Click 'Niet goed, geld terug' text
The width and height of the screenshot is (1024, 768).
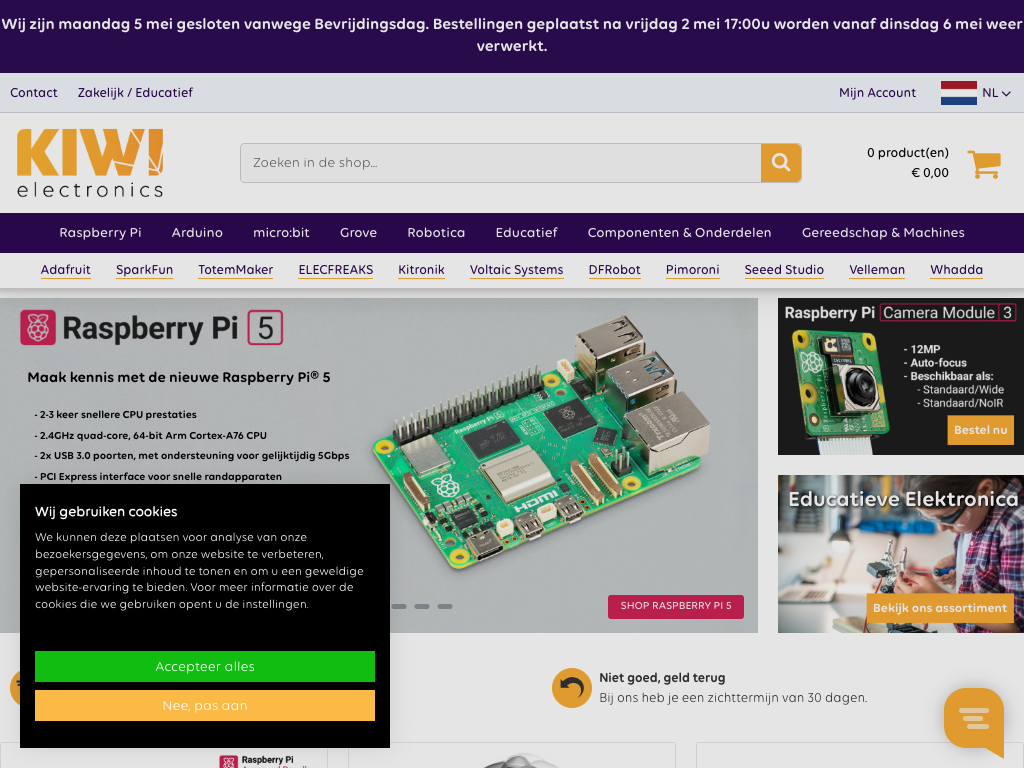tap(662, 678)
